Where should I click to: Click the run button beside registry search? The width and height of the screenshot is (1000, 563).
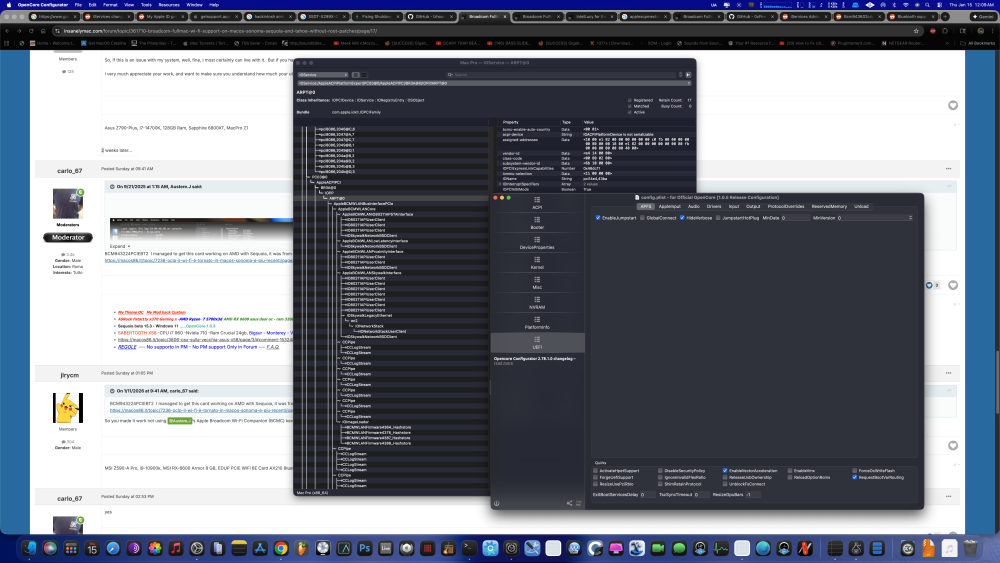click(x=688, y=75)
